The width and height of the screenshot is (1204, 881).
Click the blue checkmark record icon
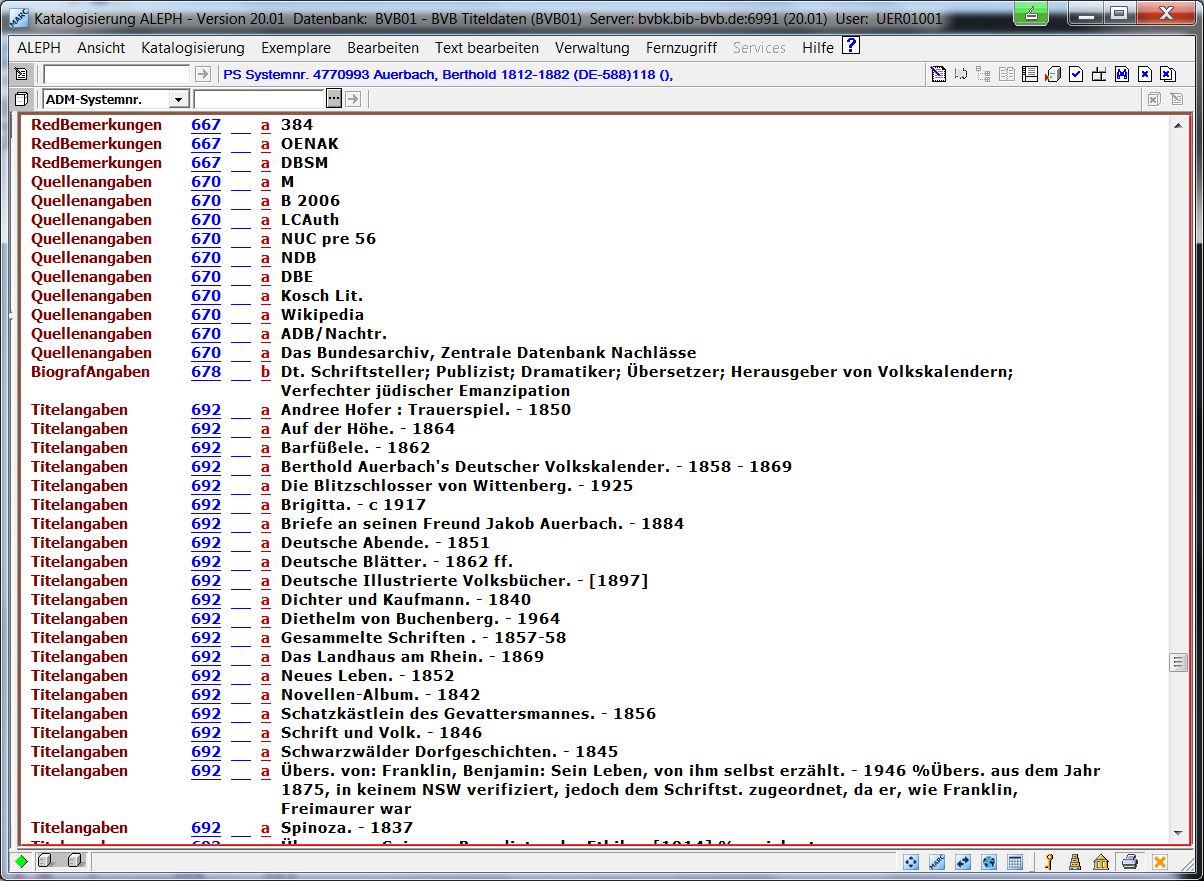1076,74
